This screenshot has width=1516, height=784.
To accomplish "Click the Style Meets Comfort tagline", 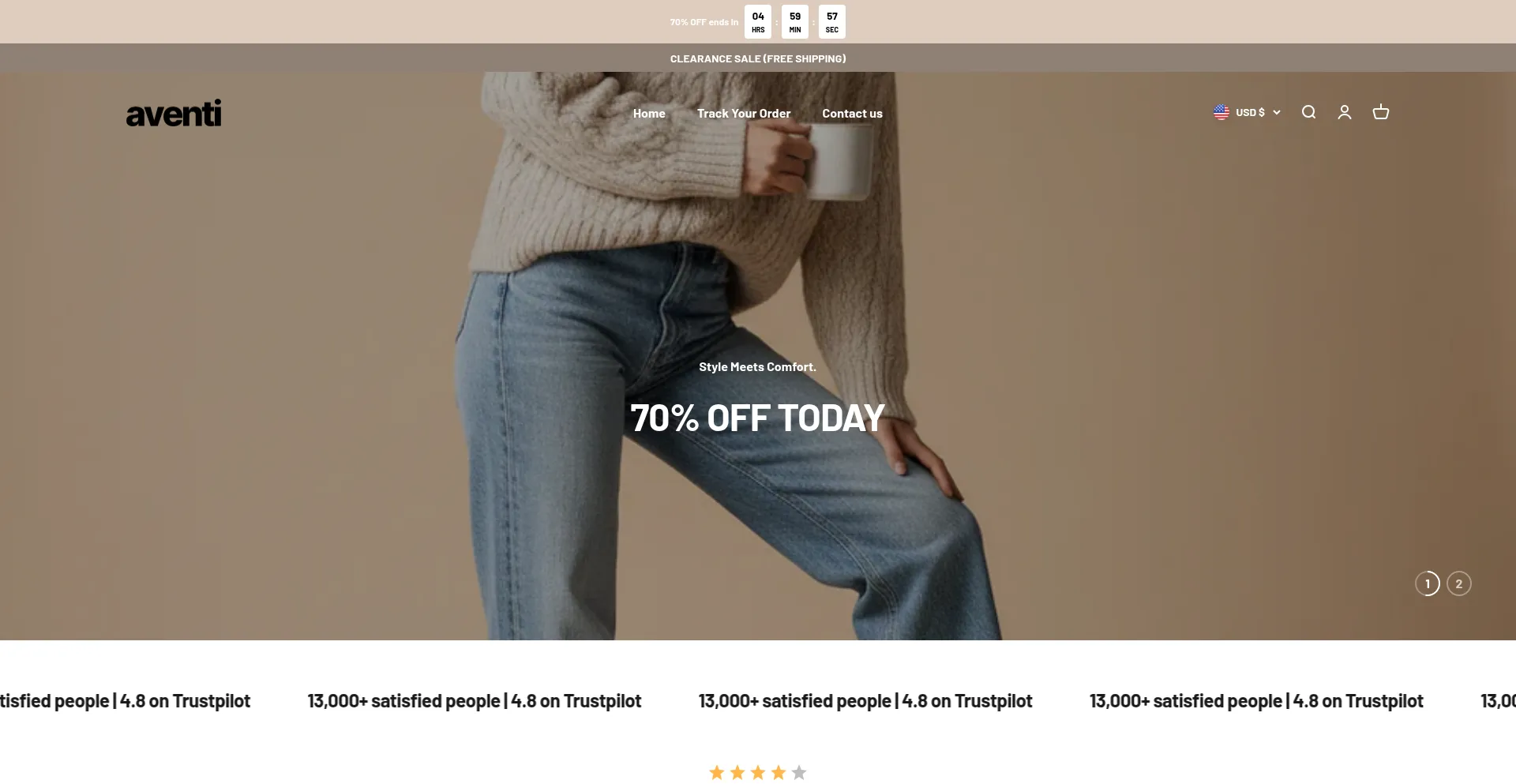I will [x=758, y=366].
